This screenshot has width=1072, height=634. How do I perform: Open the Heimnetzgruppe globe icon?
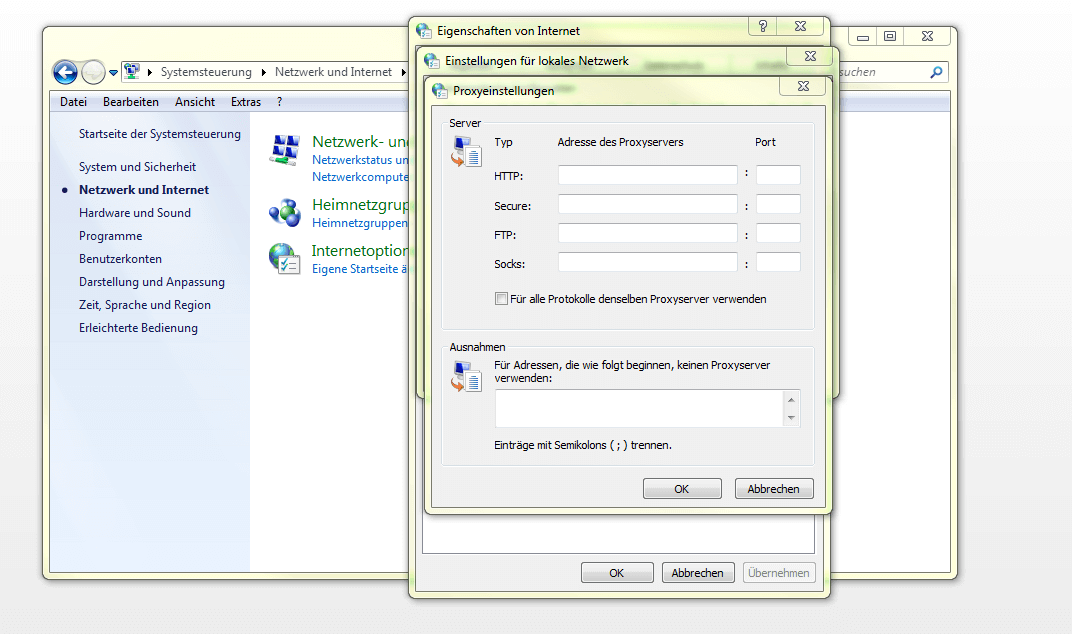pyautogui.click(x=285, y=212)
